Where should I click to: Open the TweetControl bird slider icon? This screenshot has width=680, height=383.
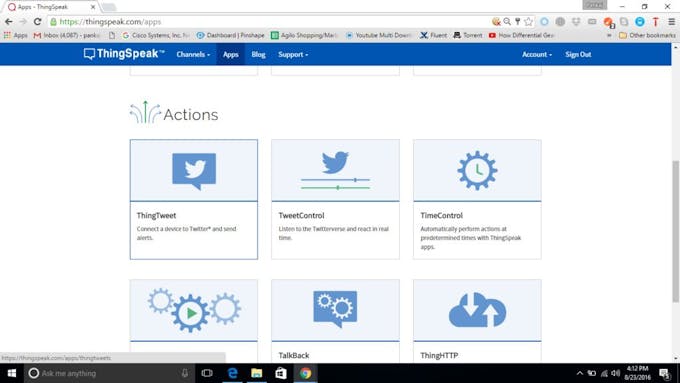(335, 170)
